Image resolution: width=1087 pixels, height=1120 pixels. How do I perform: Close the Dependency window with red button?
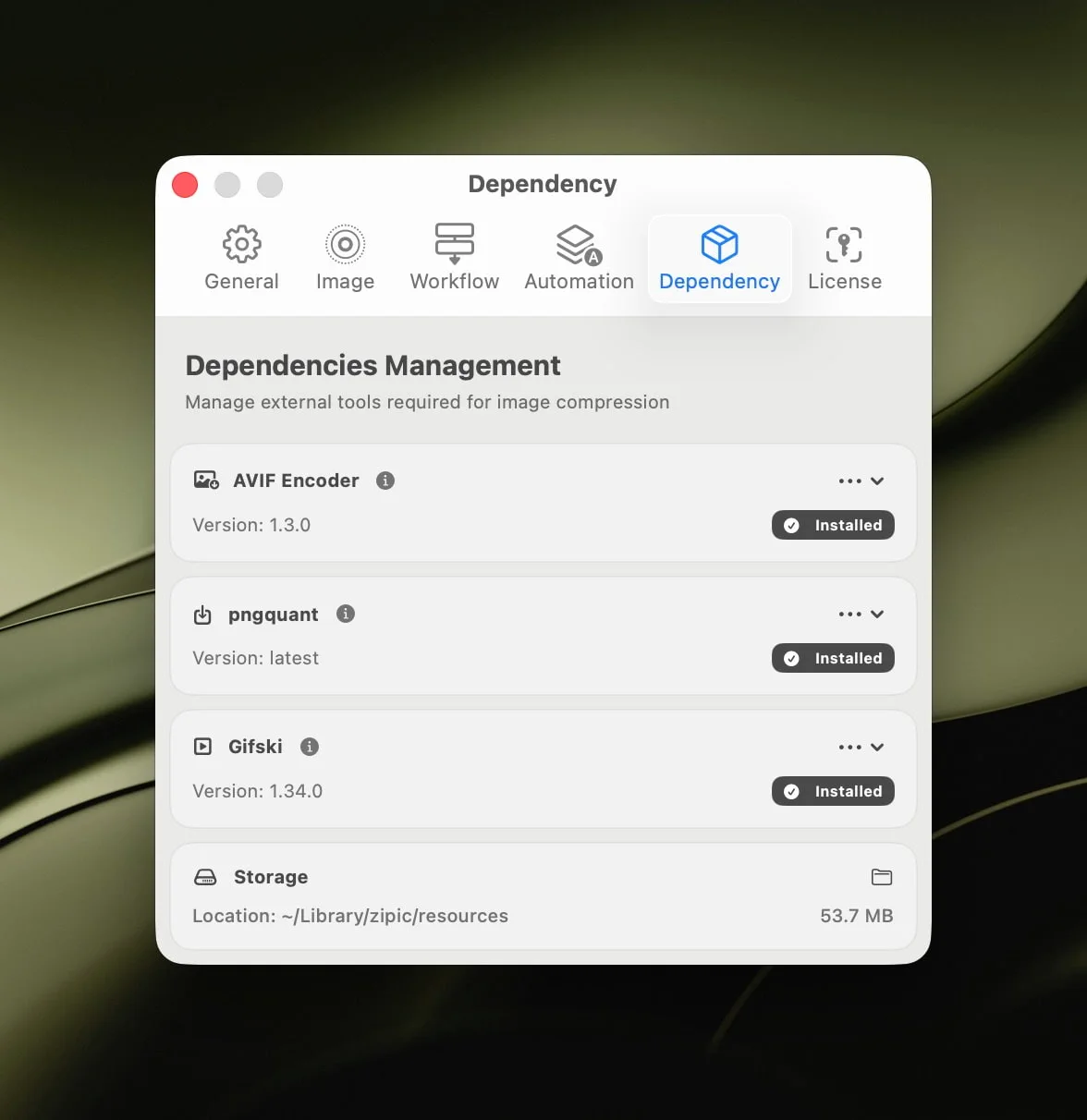pyautogui.click(x=185, y=185)
